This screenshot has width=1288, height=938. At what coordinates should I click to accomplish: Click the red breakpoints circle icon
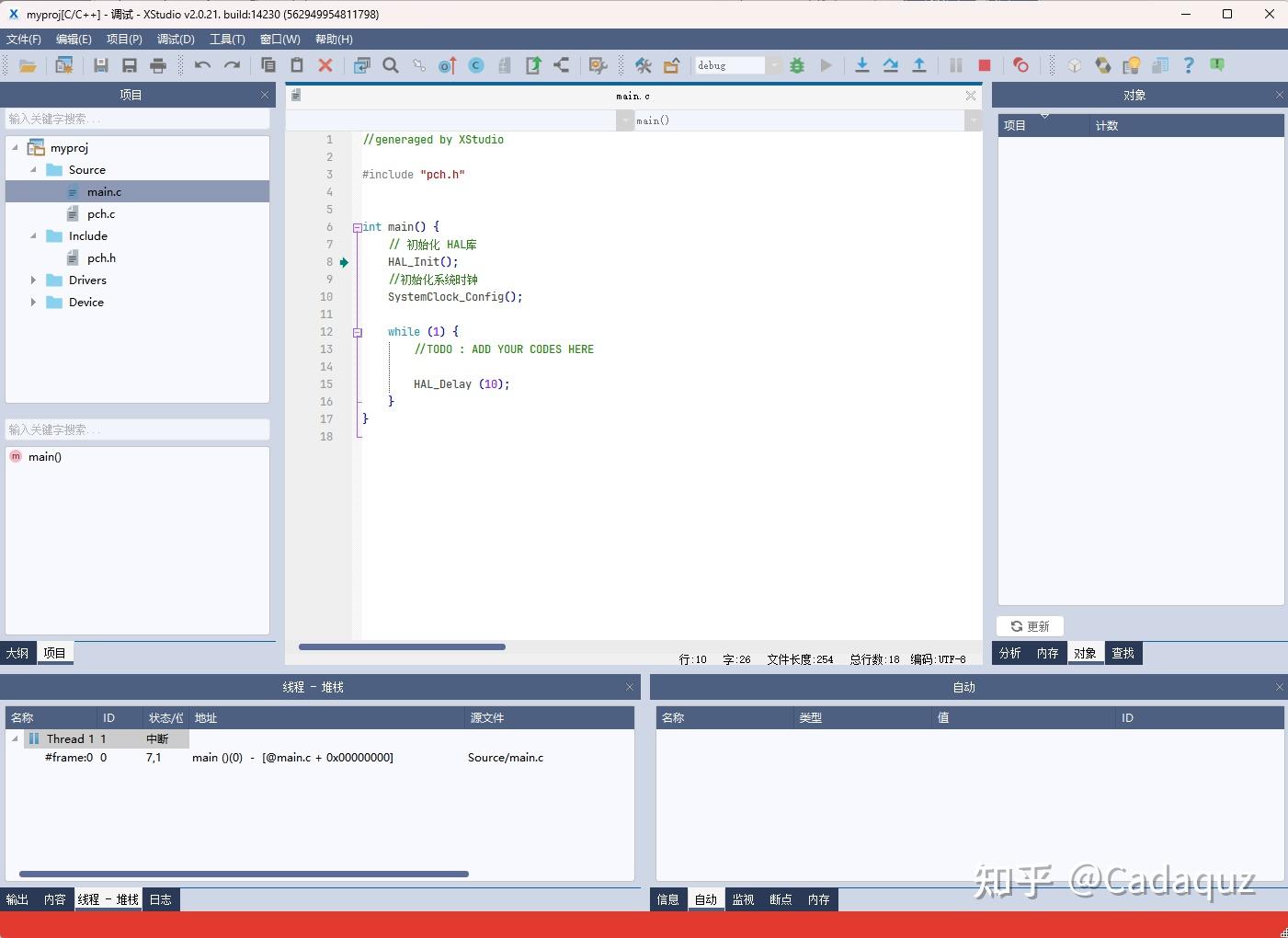click(1020, 65)
